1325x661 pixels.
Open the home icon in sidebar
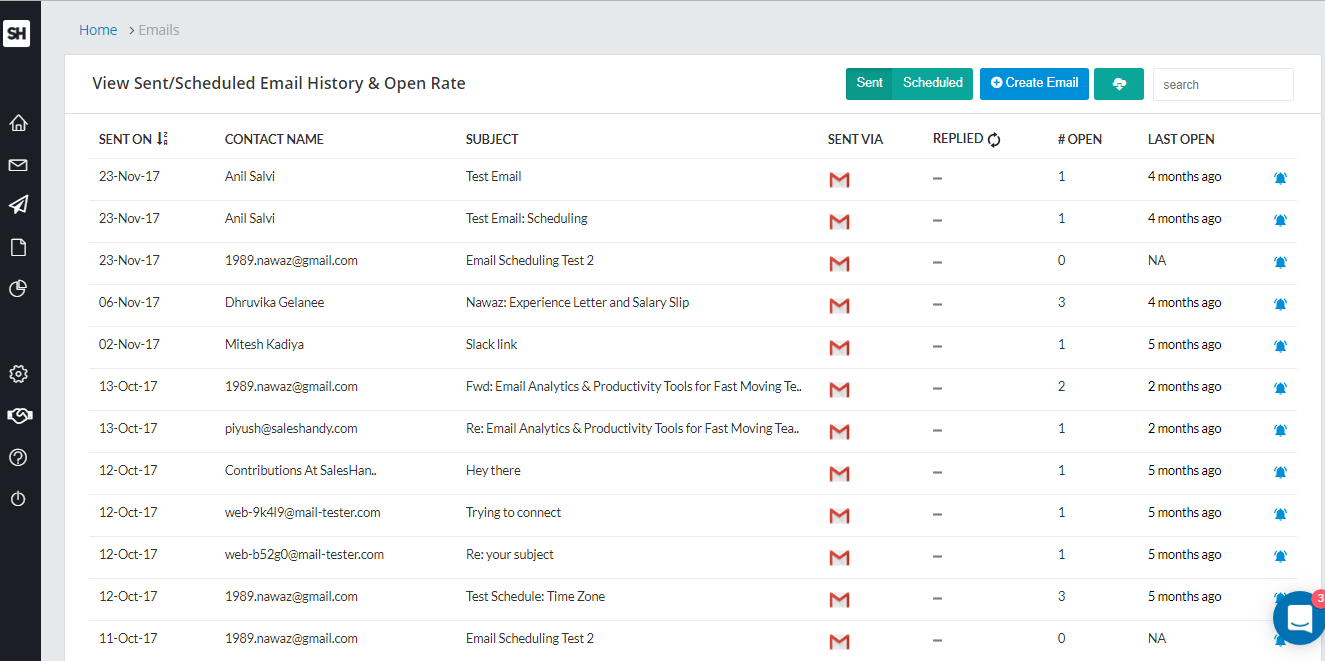point(18,123)
